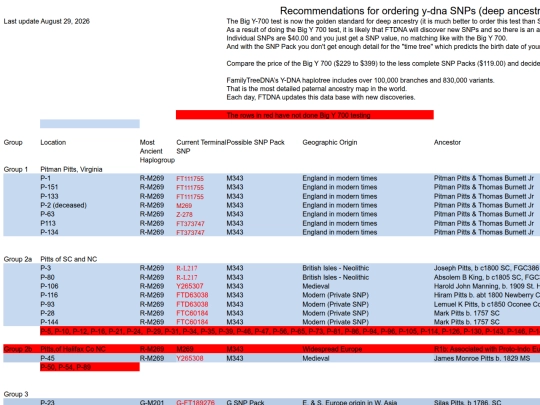Click FTC60184 SNP in the P-28 row
The height and width of the screenshot is (405, 540).
click(192, 313)
